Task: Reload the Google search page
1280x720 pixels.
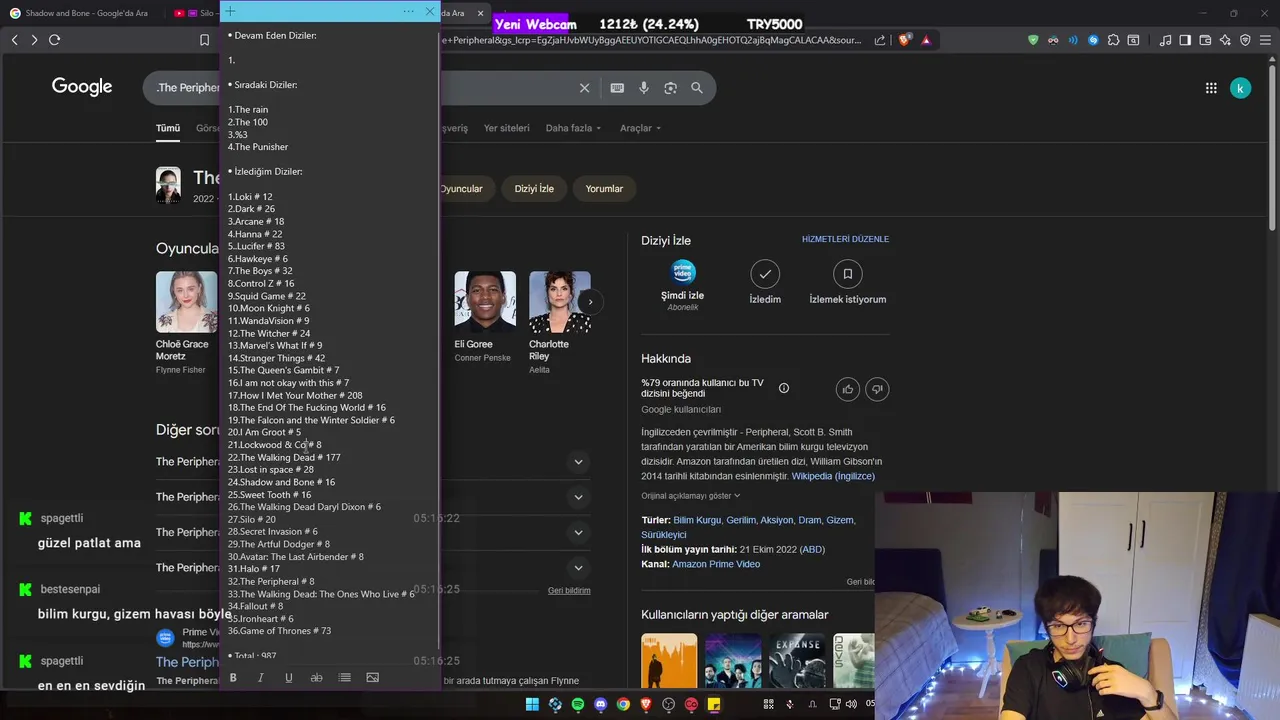Action: pyautogui.click(x=54, y=40)
